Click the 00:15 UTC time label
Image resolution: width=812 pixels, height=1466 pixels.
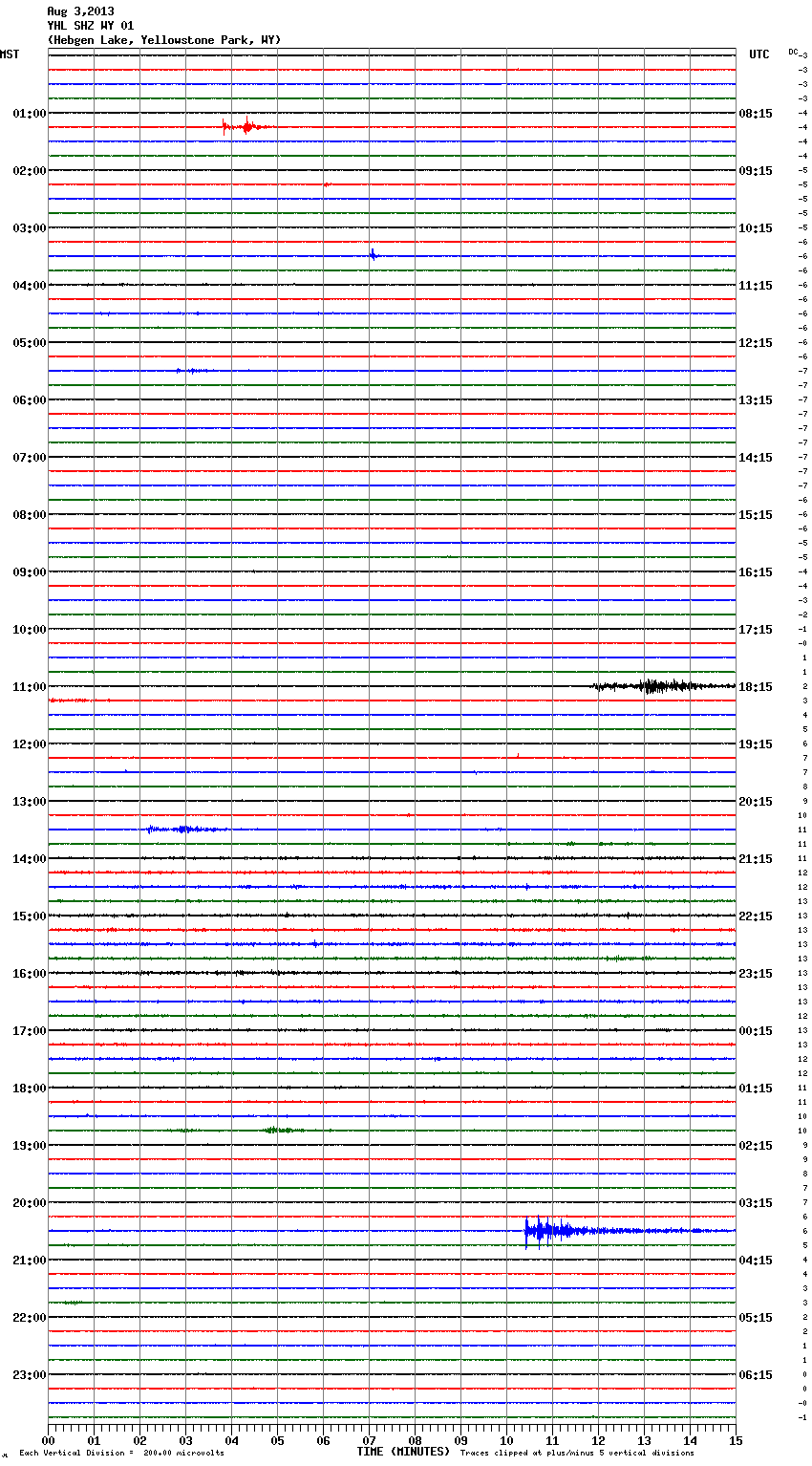coord(756,1031)
